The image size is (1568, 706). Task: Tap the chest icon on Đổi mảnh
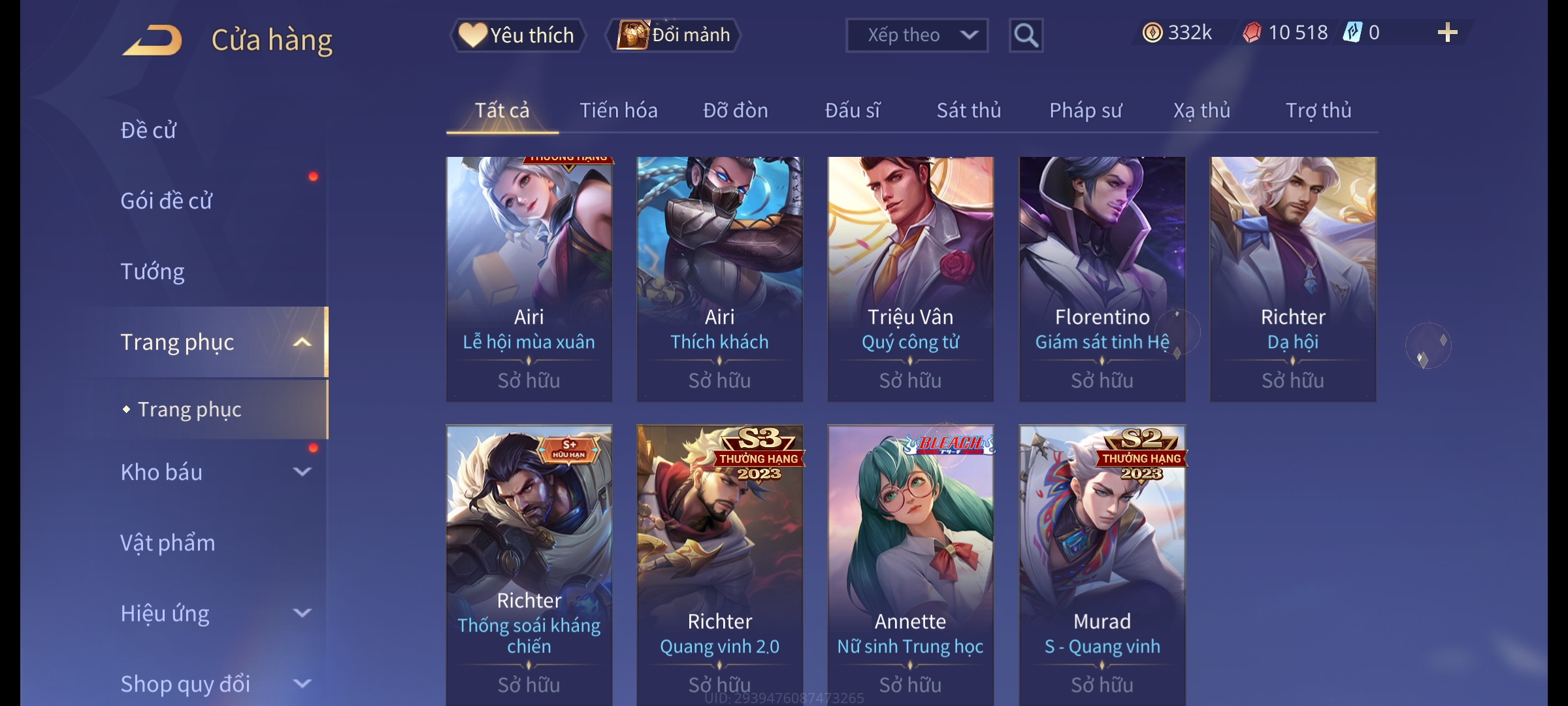(x=632, y=35)
